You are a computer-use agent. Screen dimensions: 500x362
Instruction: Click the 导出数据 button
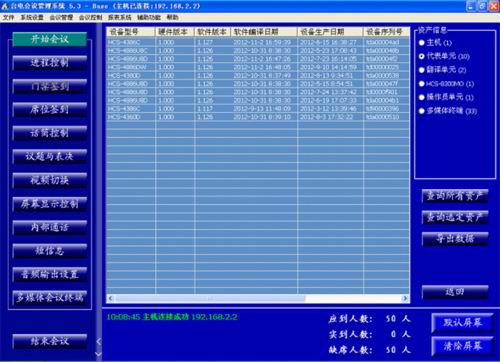(x=455, y=239)
